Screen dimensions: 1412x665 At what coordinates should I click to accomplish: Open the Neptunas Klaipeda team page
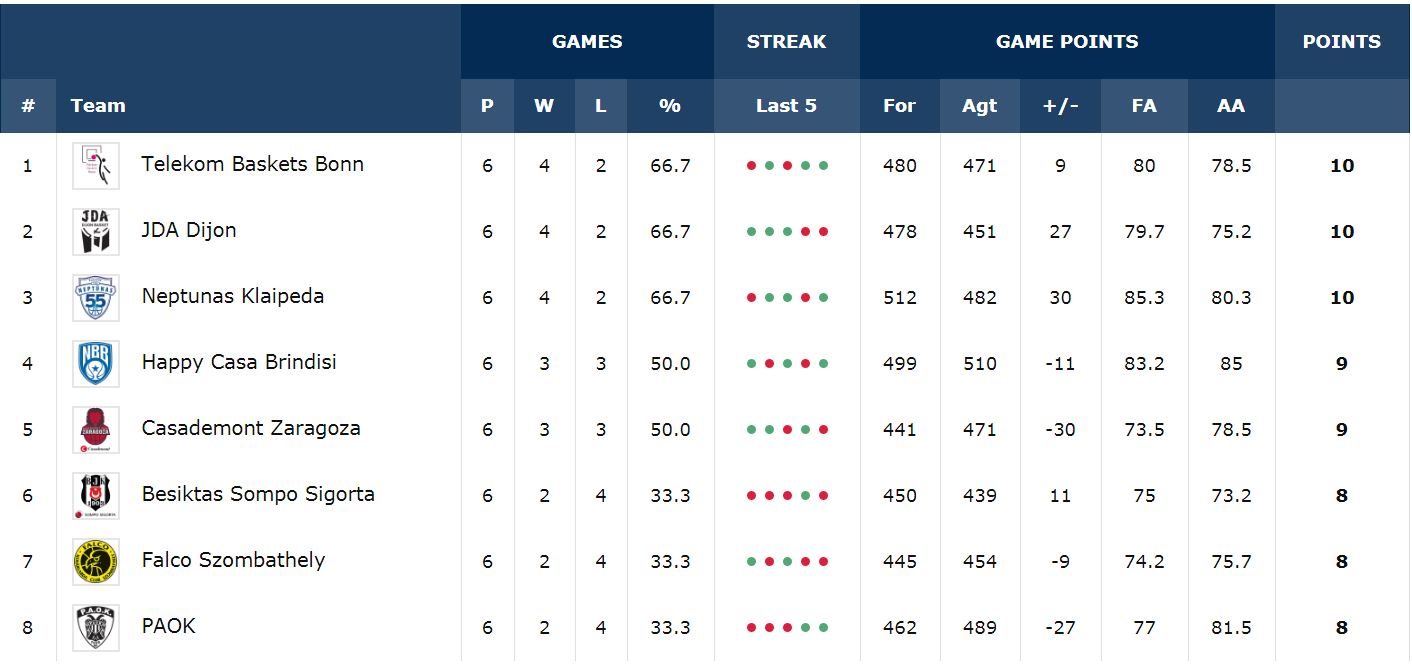coord(232,296)
